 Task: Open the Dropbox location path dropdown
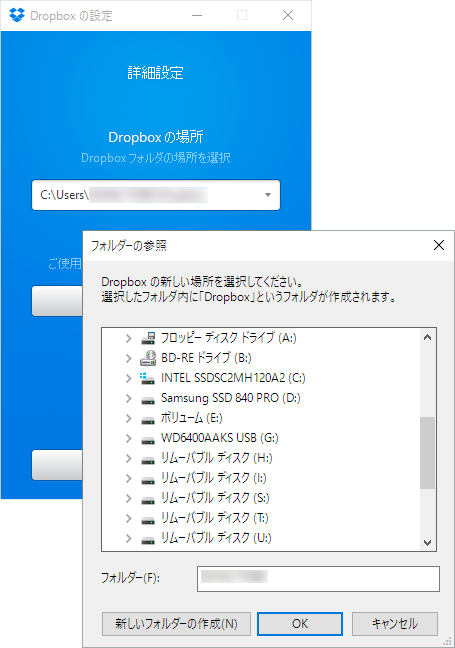(x=268, y=195)
